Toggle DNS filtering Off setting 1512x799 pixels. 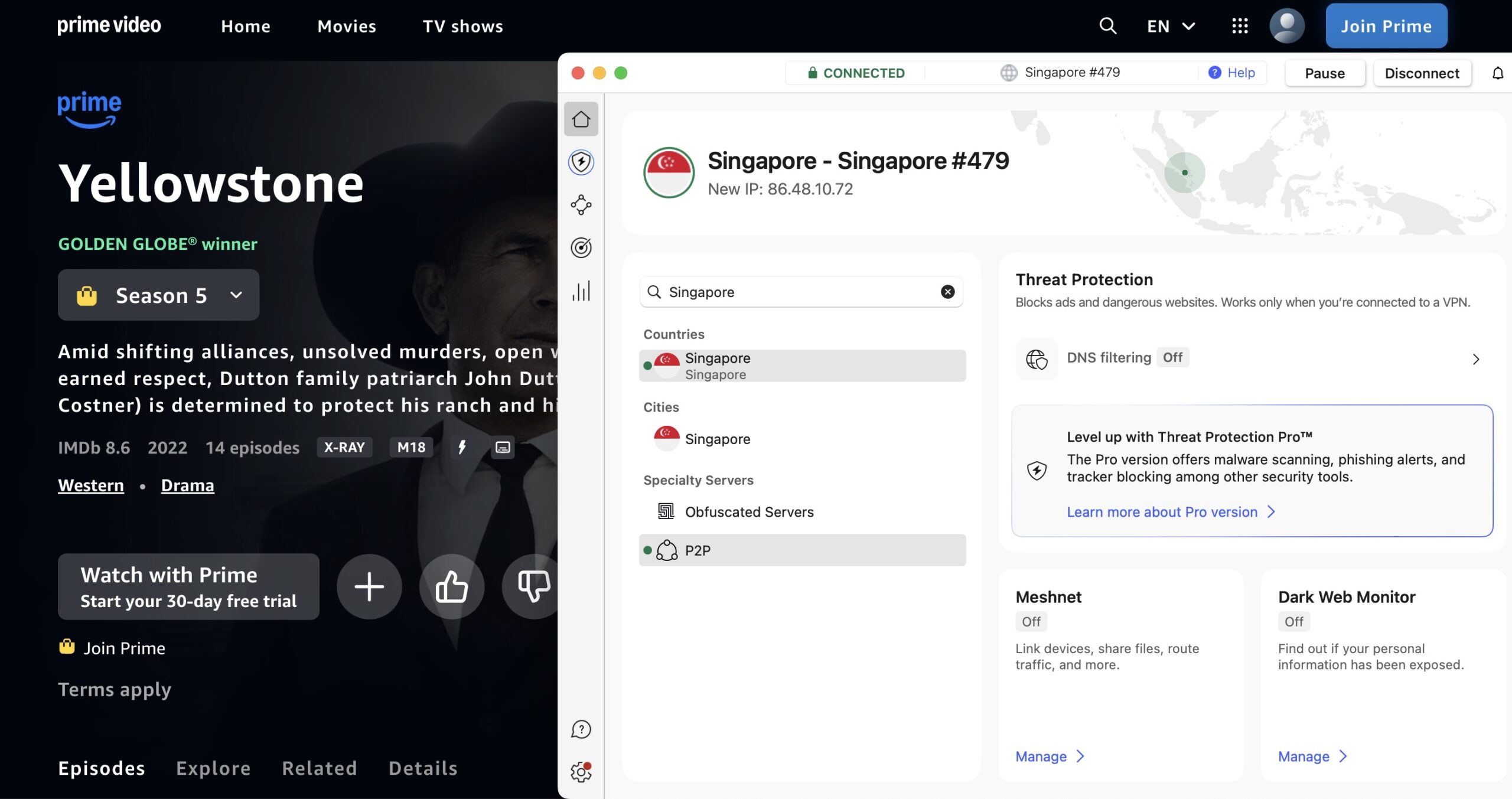pyautogui.click(x=1172, y=357)
